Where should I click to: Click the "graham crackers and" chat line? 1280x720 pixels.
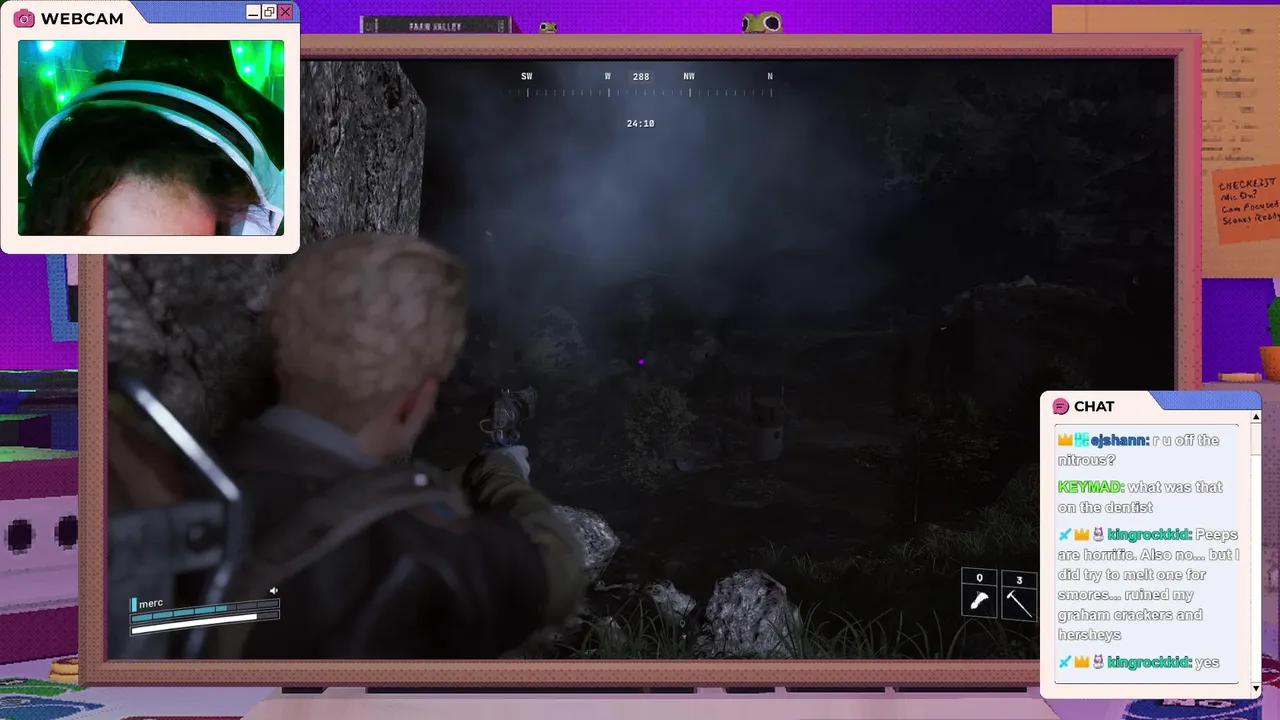point(1129,615)
